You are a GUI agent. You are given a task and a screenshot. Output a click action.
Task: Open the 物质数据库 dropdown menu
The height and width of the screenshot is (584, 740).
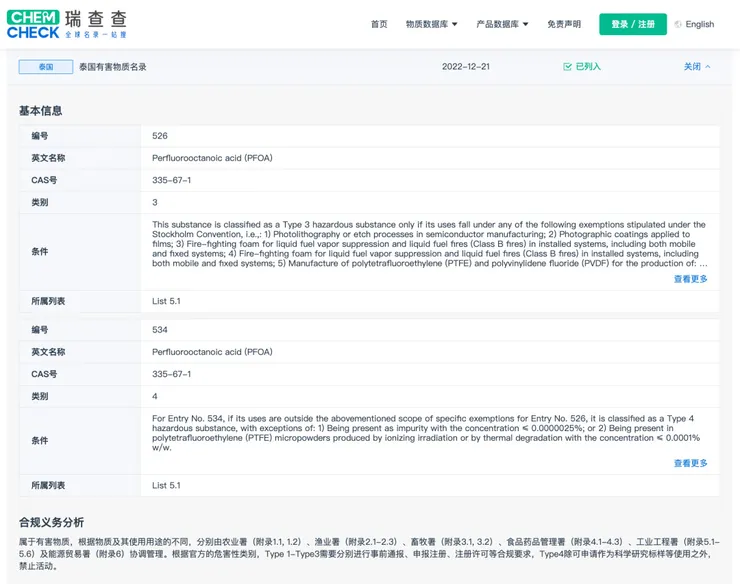[x=431, y=24]
